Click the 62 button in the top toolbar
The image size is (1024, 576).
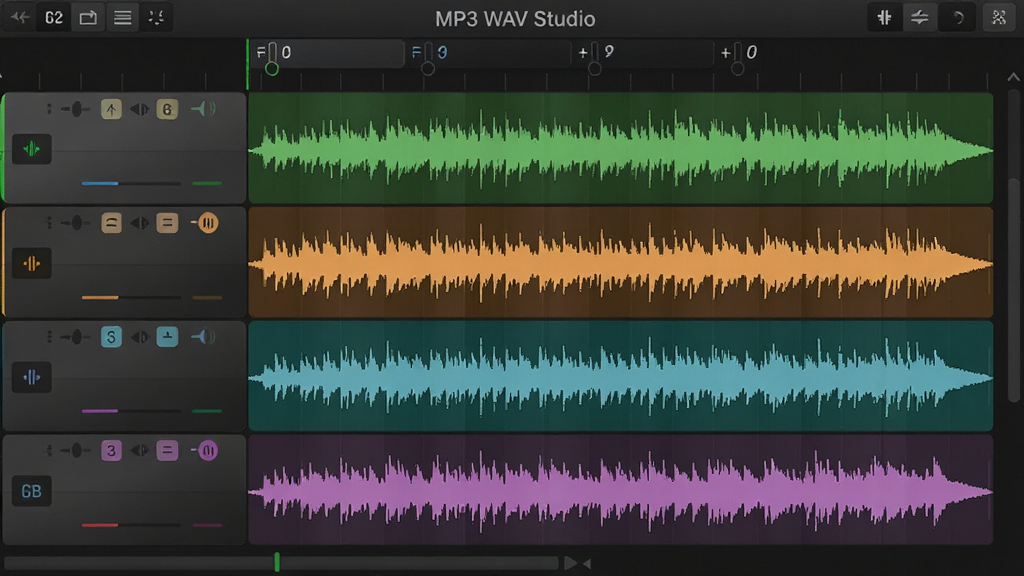point(54,18)
